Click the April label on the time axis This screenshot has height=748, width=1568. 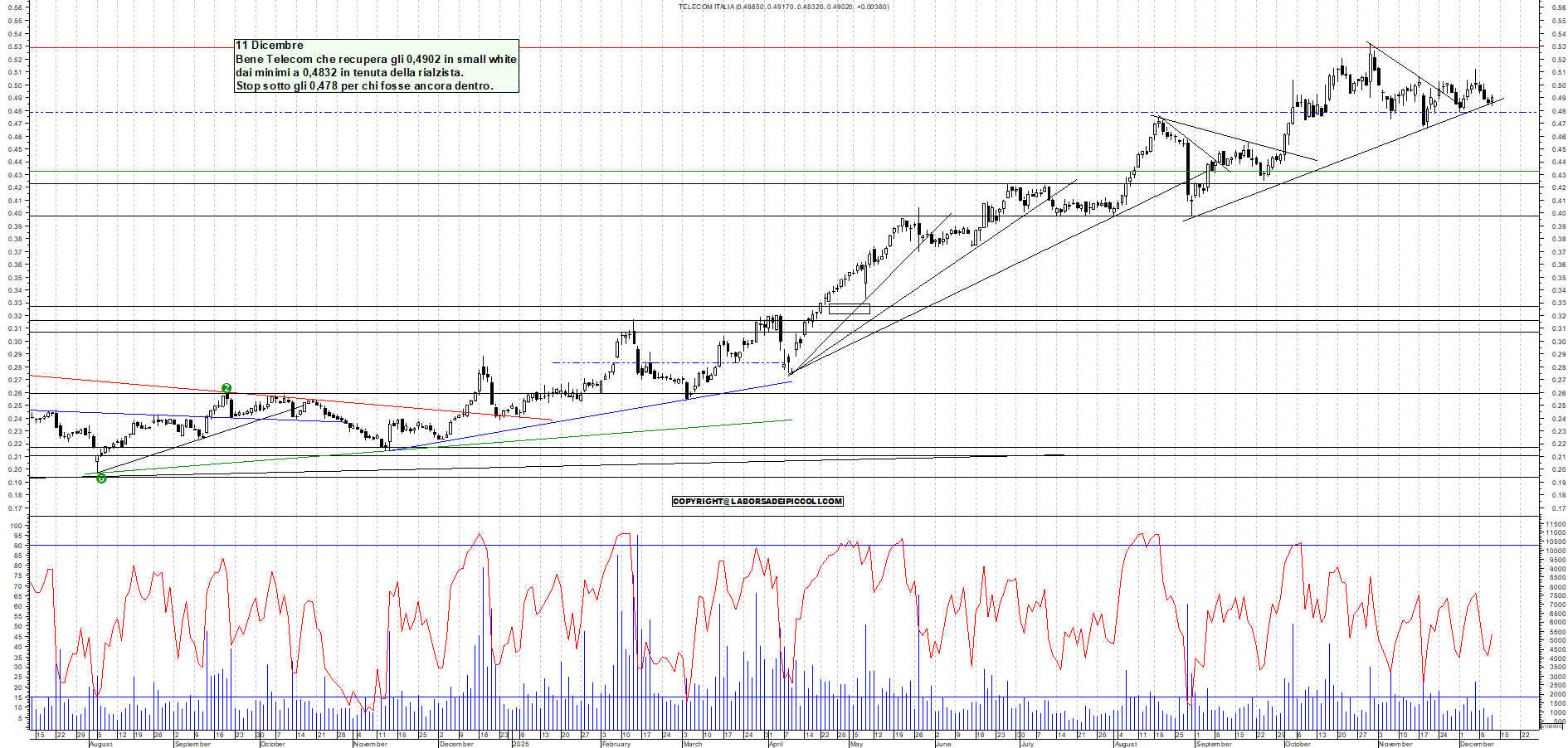pos(776,744)
